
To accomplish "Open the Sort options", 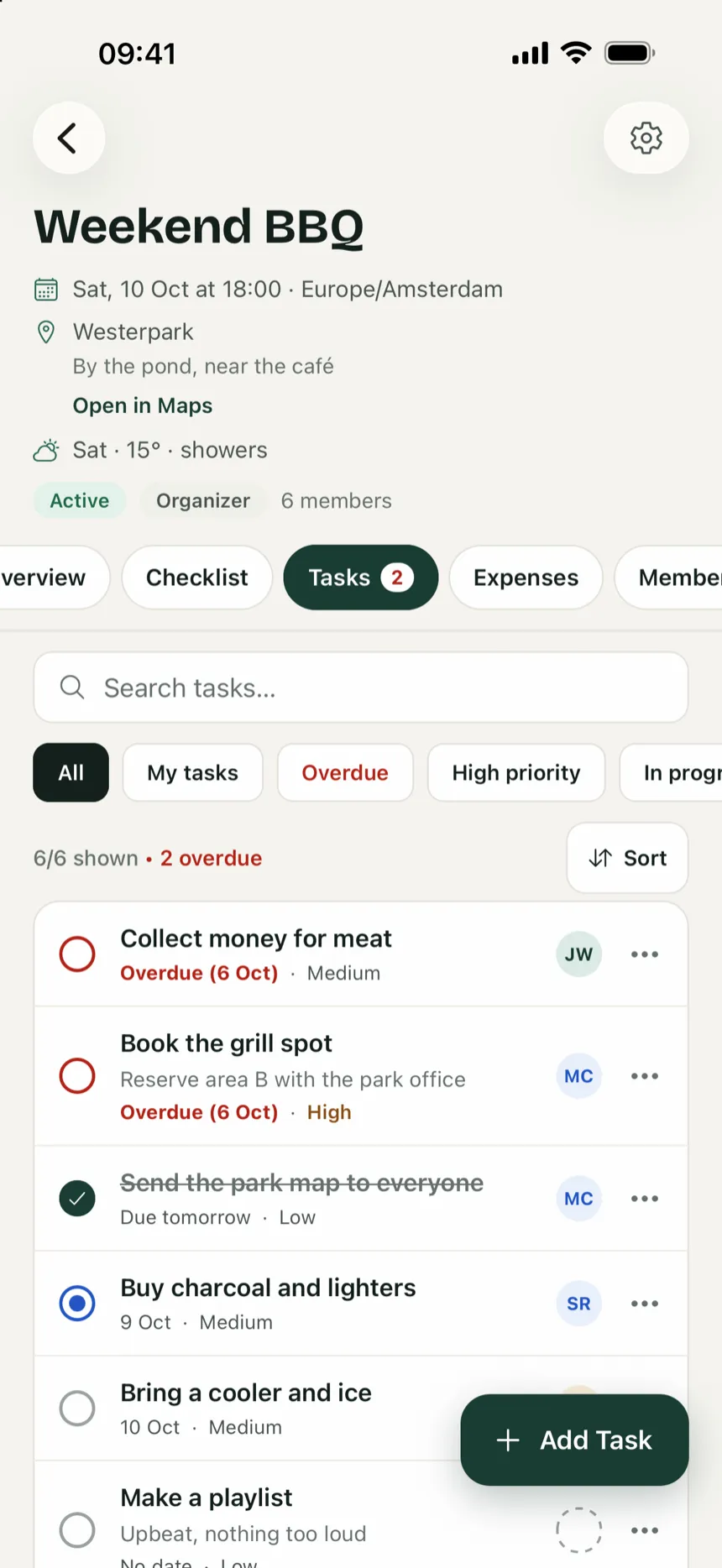I will pyautogui.click(x=627, y=858).
